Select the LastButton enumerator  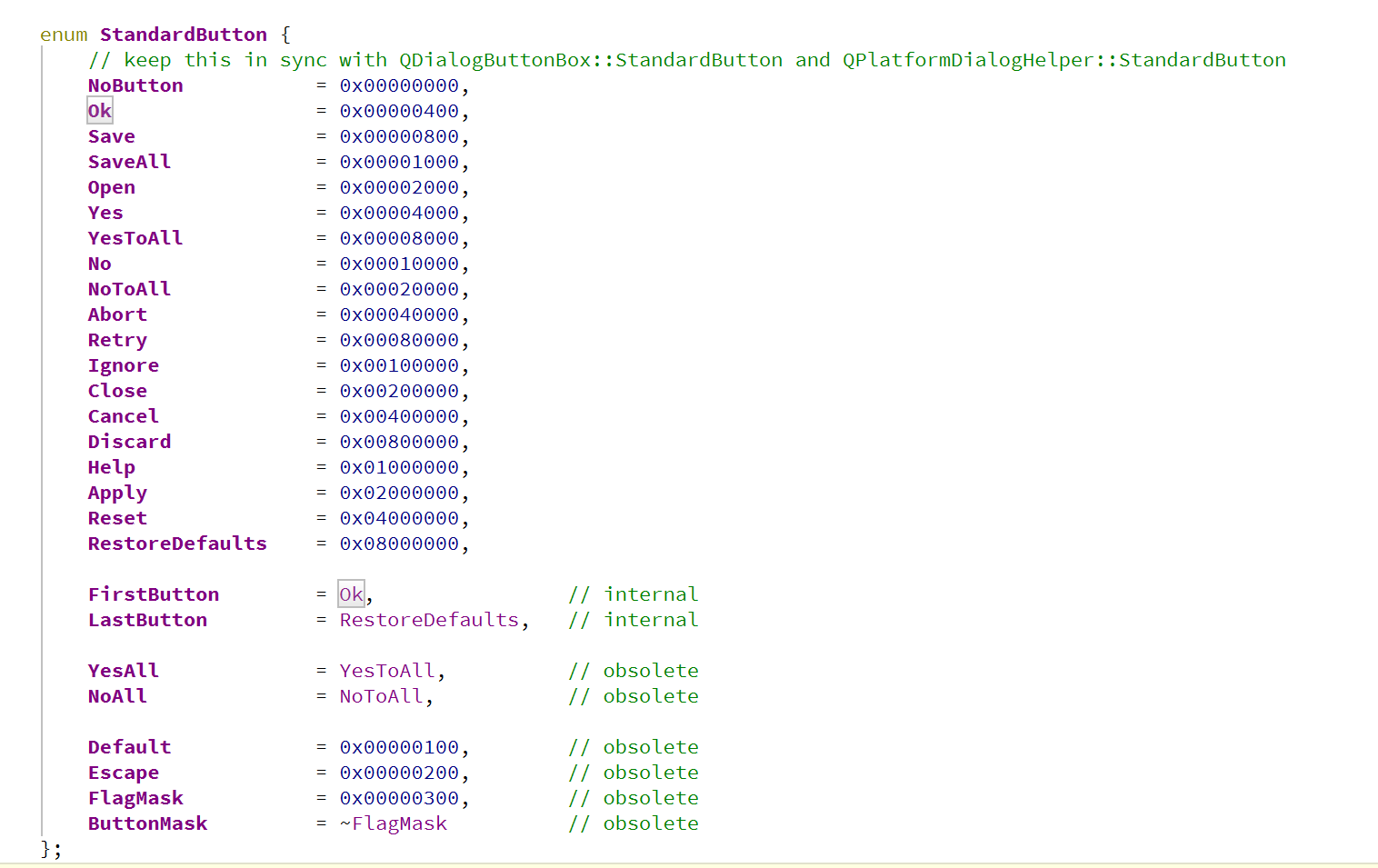[x=147, y=620]
